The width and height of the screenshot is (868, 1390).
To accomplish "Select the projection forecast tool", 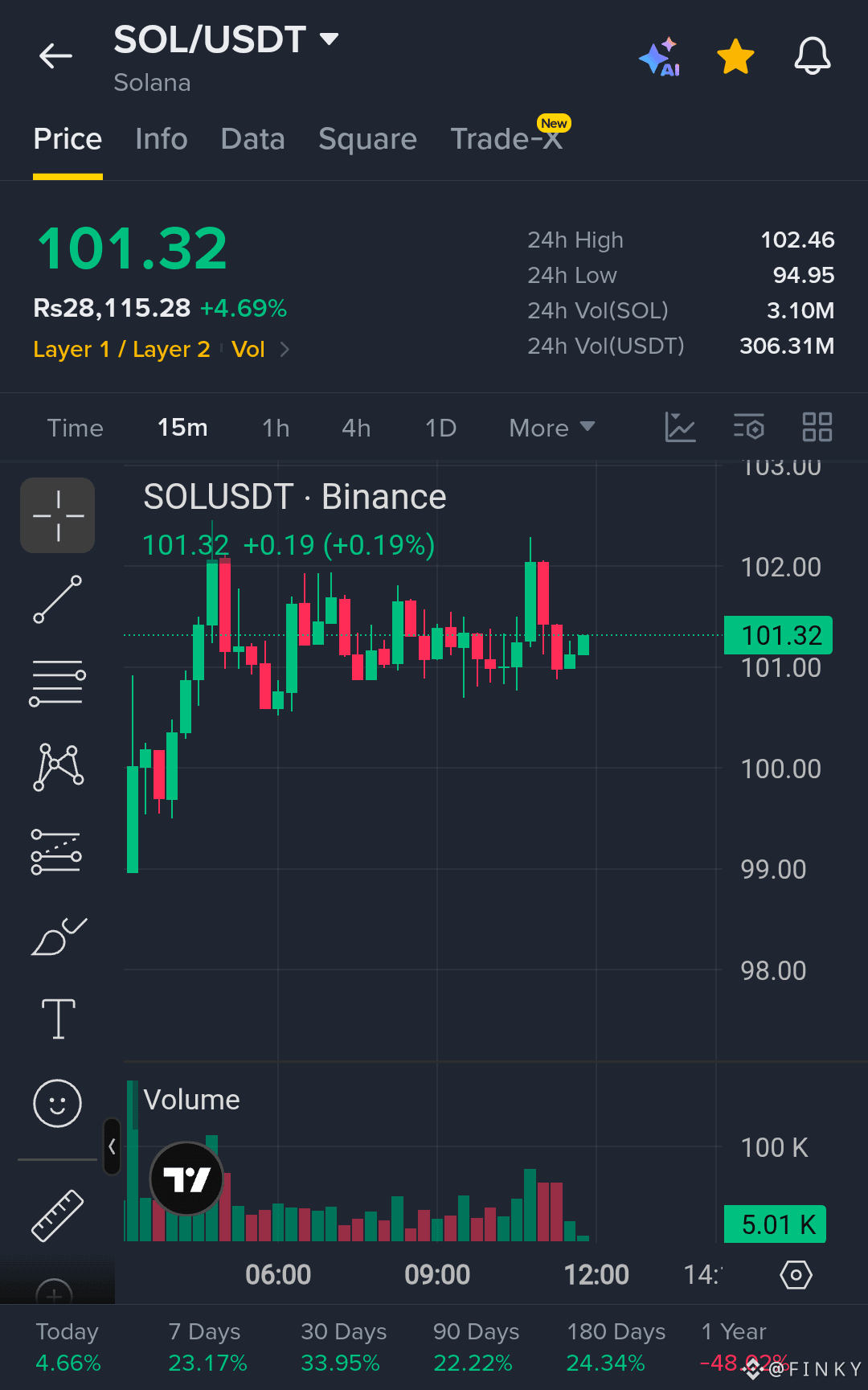I will (56, 851).
